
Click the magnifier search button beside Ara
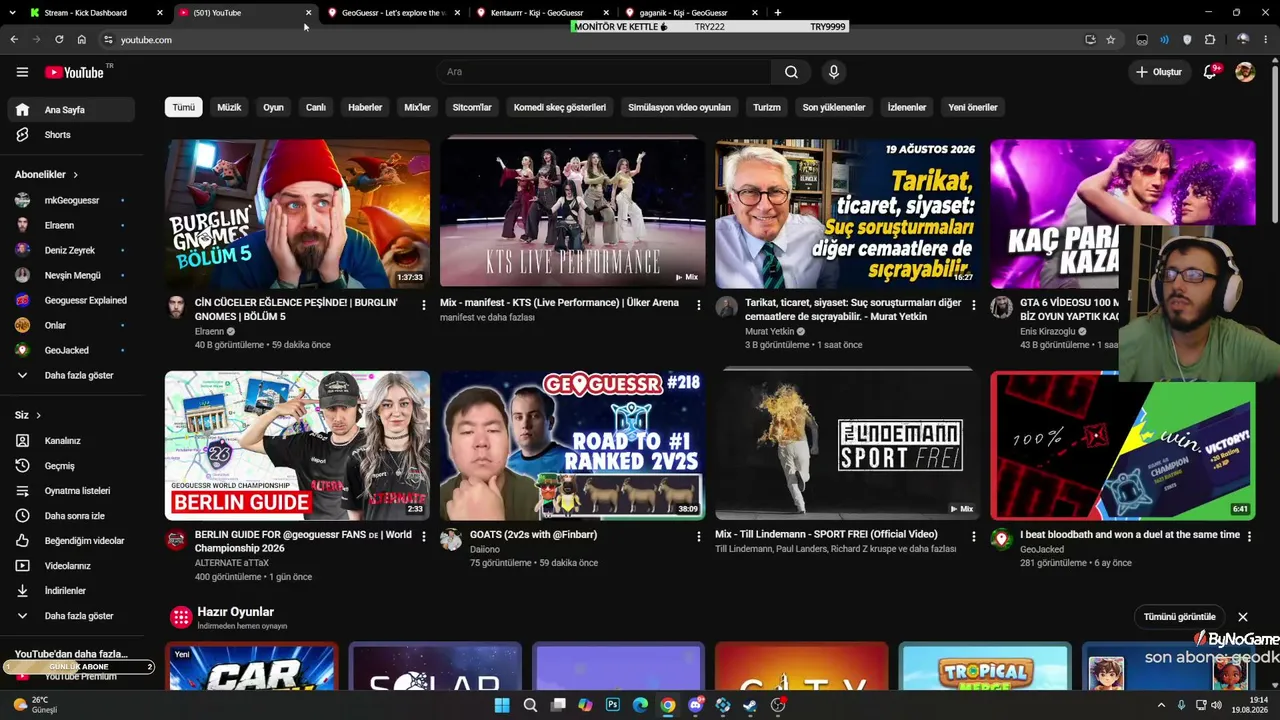pos(791,72)
